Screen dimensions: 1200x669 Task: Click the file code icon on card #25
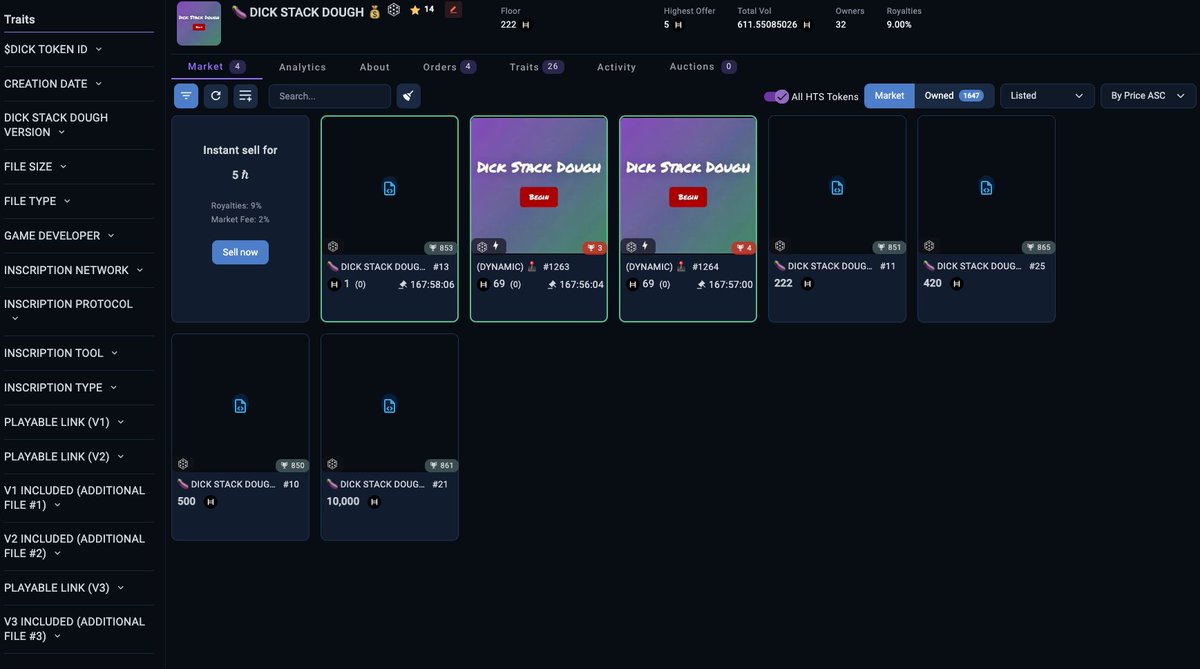coord(986,188)
